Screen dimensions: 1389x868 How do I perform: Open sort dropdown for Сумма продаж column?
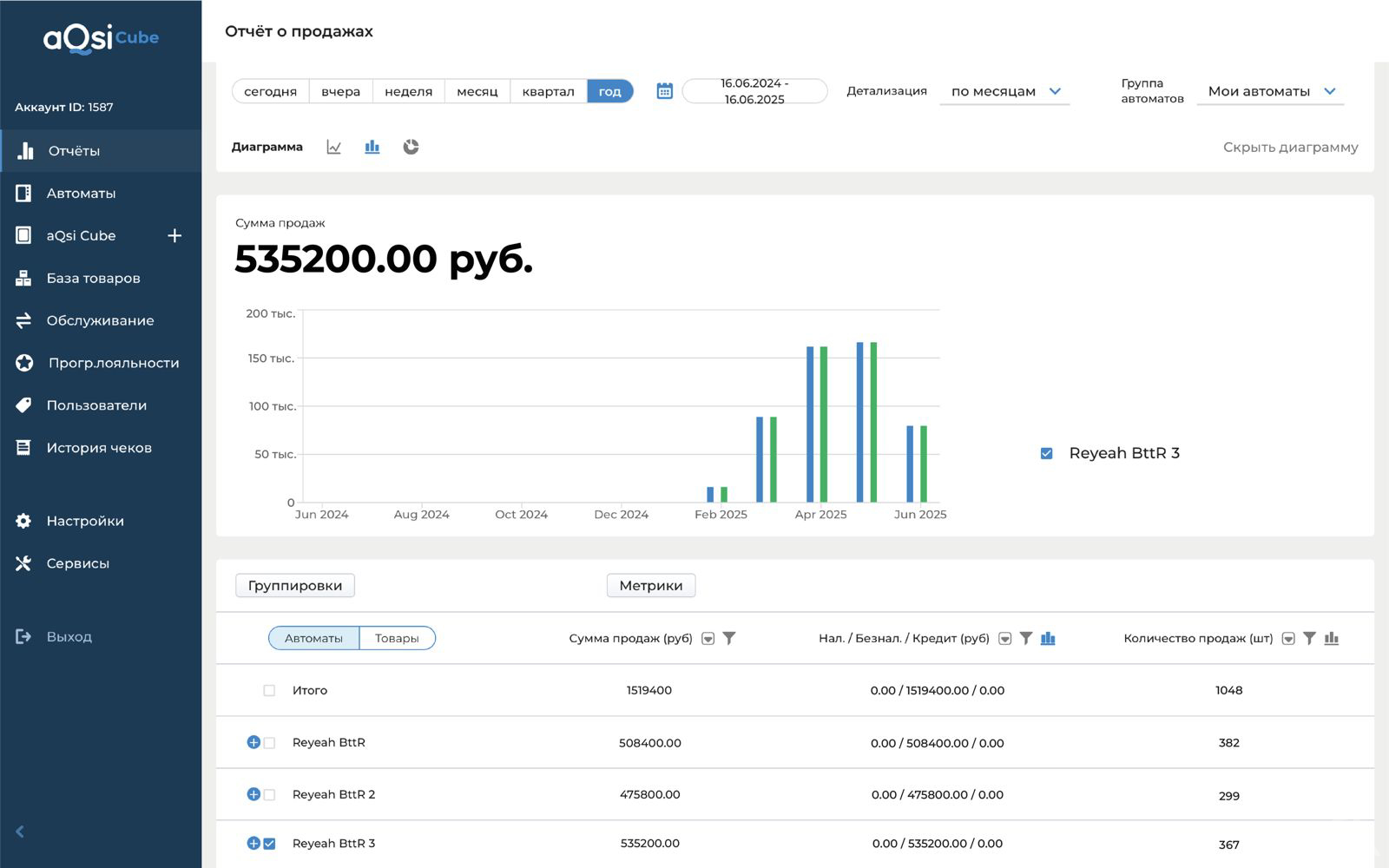[x=708, y=639]
